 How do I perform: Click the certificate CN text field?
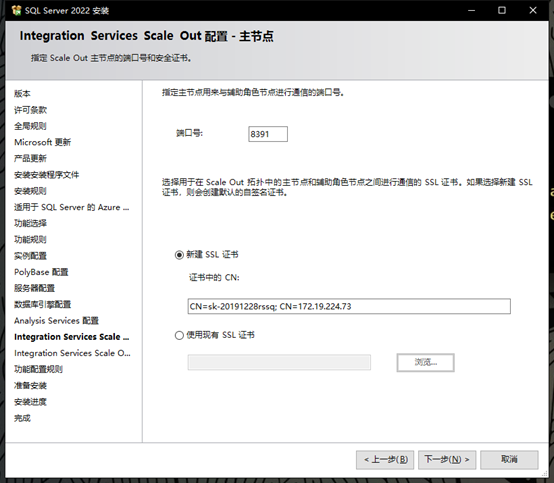349,306
